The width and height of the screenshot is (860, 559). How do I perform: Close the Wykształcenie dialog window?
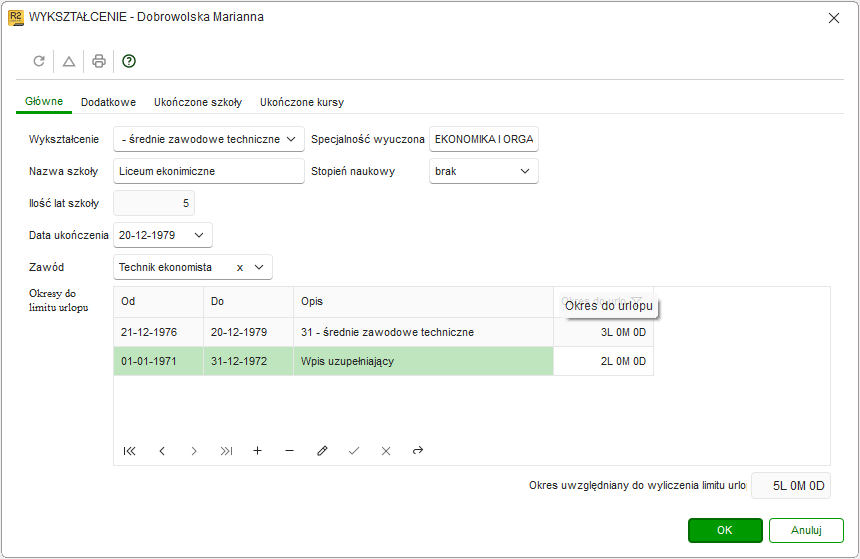(x=834, y=18)
